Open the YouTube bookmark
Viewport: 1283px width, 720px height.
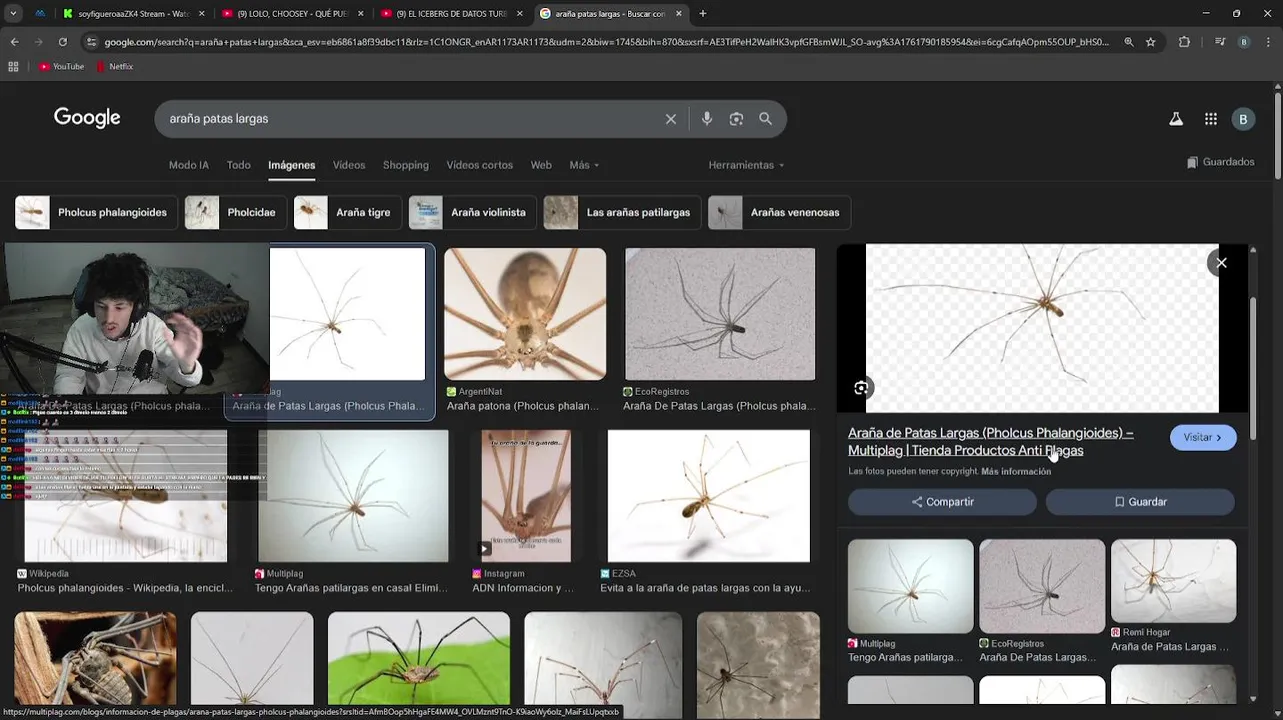click(62, 66)
